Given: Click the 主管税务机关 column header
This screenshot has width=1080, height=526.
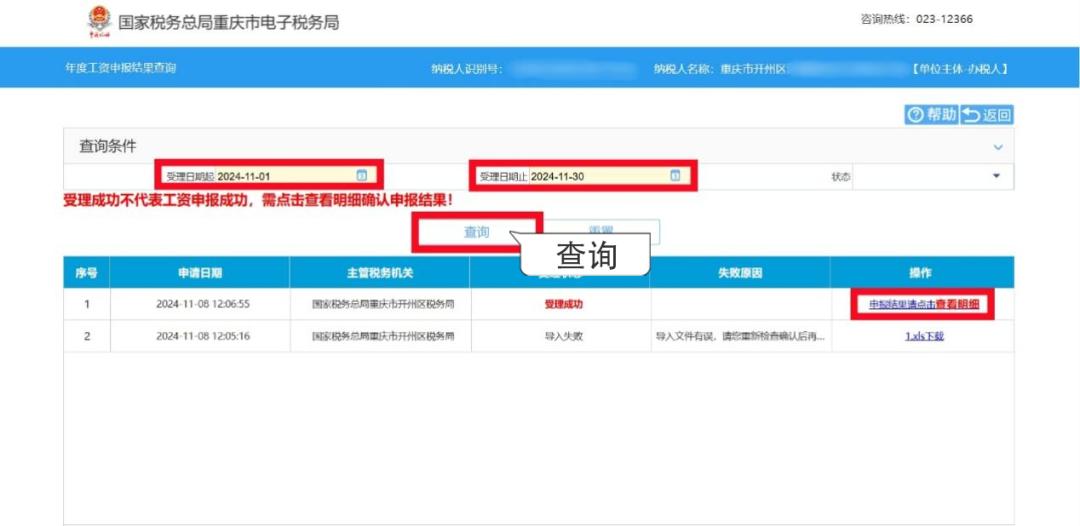Looking at the screenshot, I should (380, 273).
